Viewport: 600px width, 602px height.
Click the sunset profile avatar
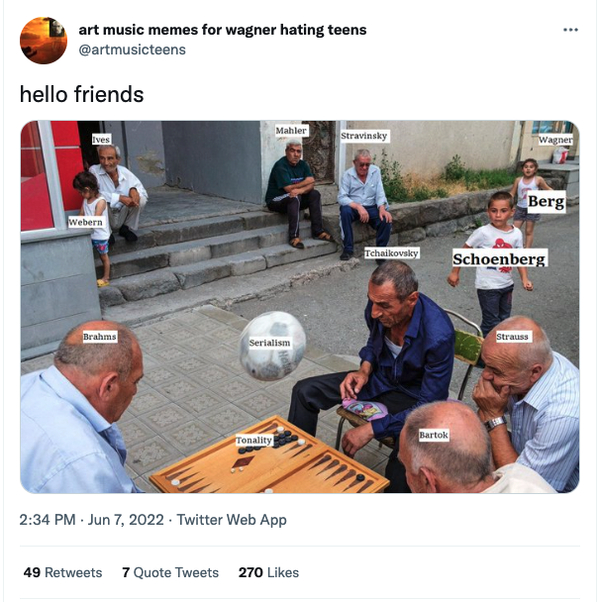pos(43,40)
